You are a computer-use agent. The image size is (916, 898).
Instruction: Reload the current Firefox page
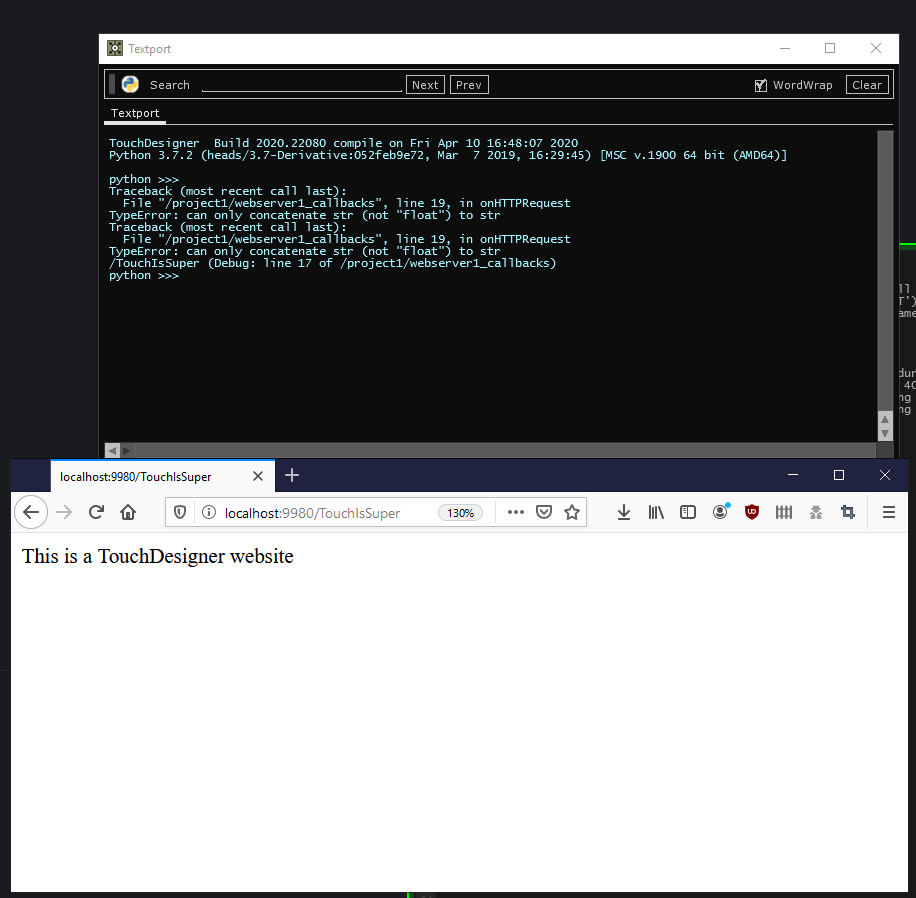(x=96, y=512)
